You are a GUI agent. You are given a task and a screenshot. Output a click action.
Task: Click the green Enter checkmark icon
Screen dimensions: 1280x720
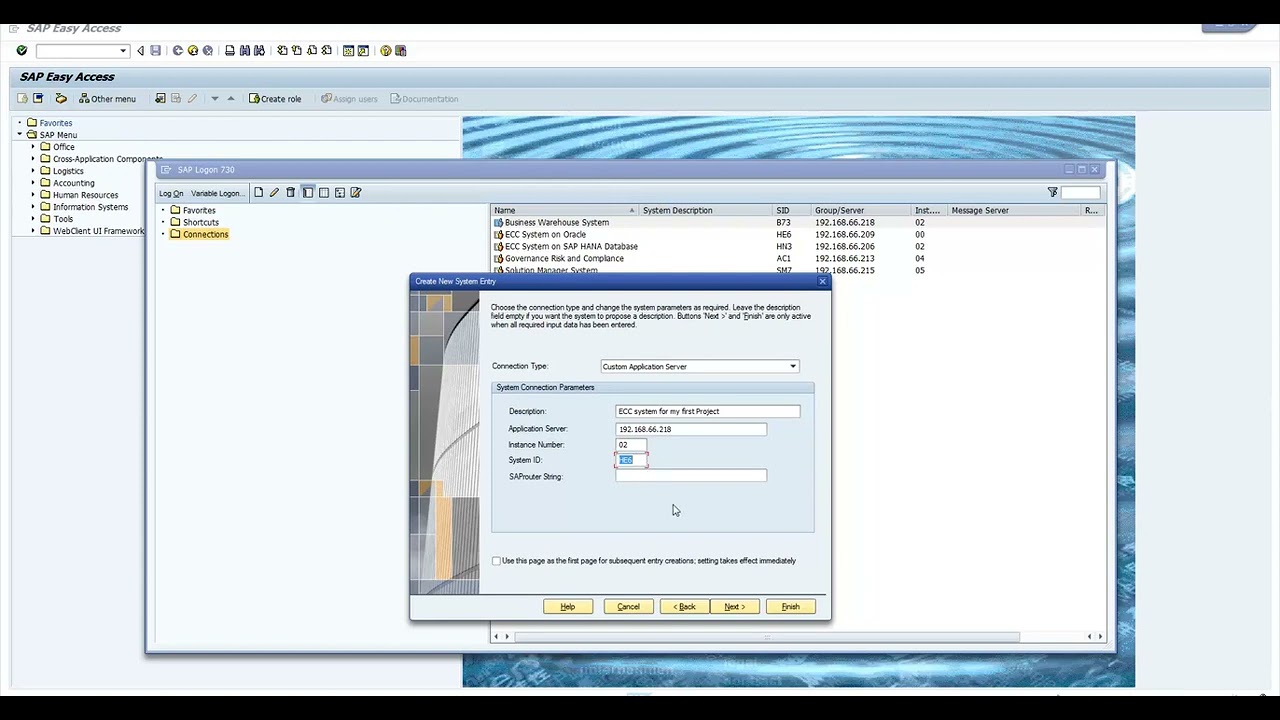point(21,50)
